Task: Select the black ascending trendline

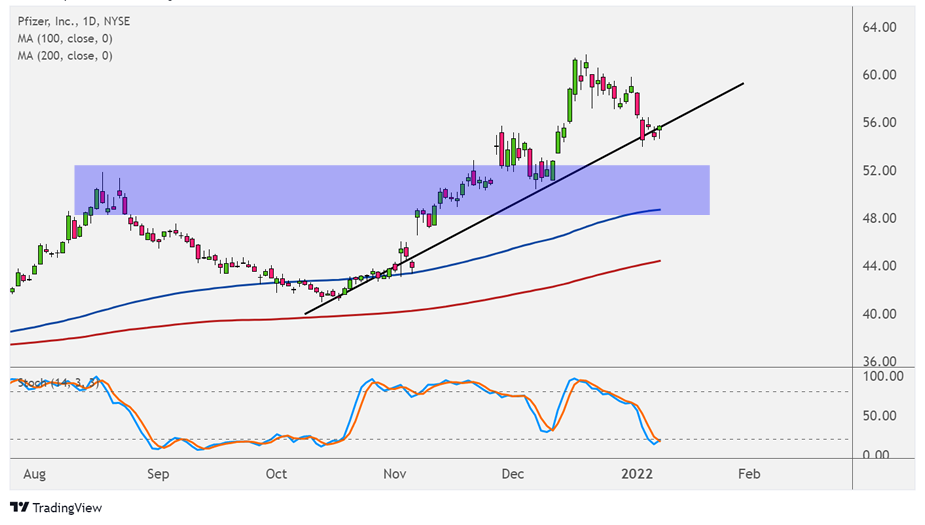Action: point(524,199)
